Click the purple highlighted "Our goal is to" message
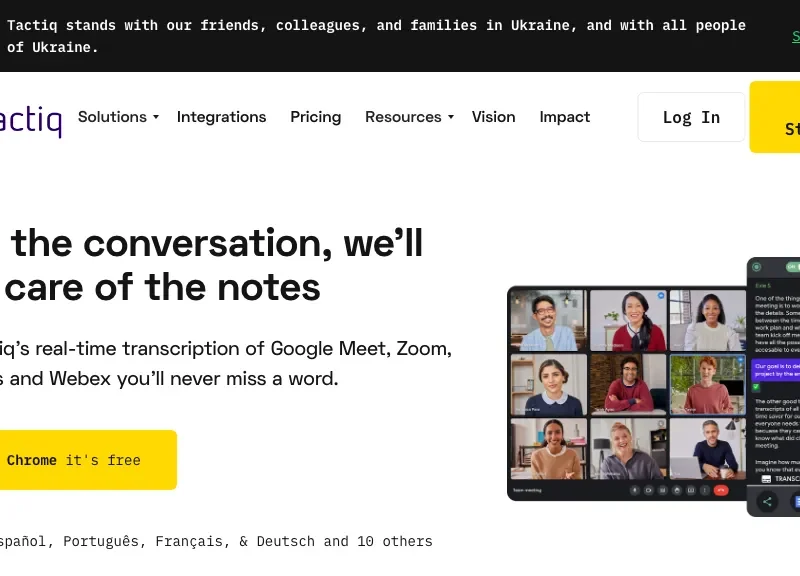 776,370
